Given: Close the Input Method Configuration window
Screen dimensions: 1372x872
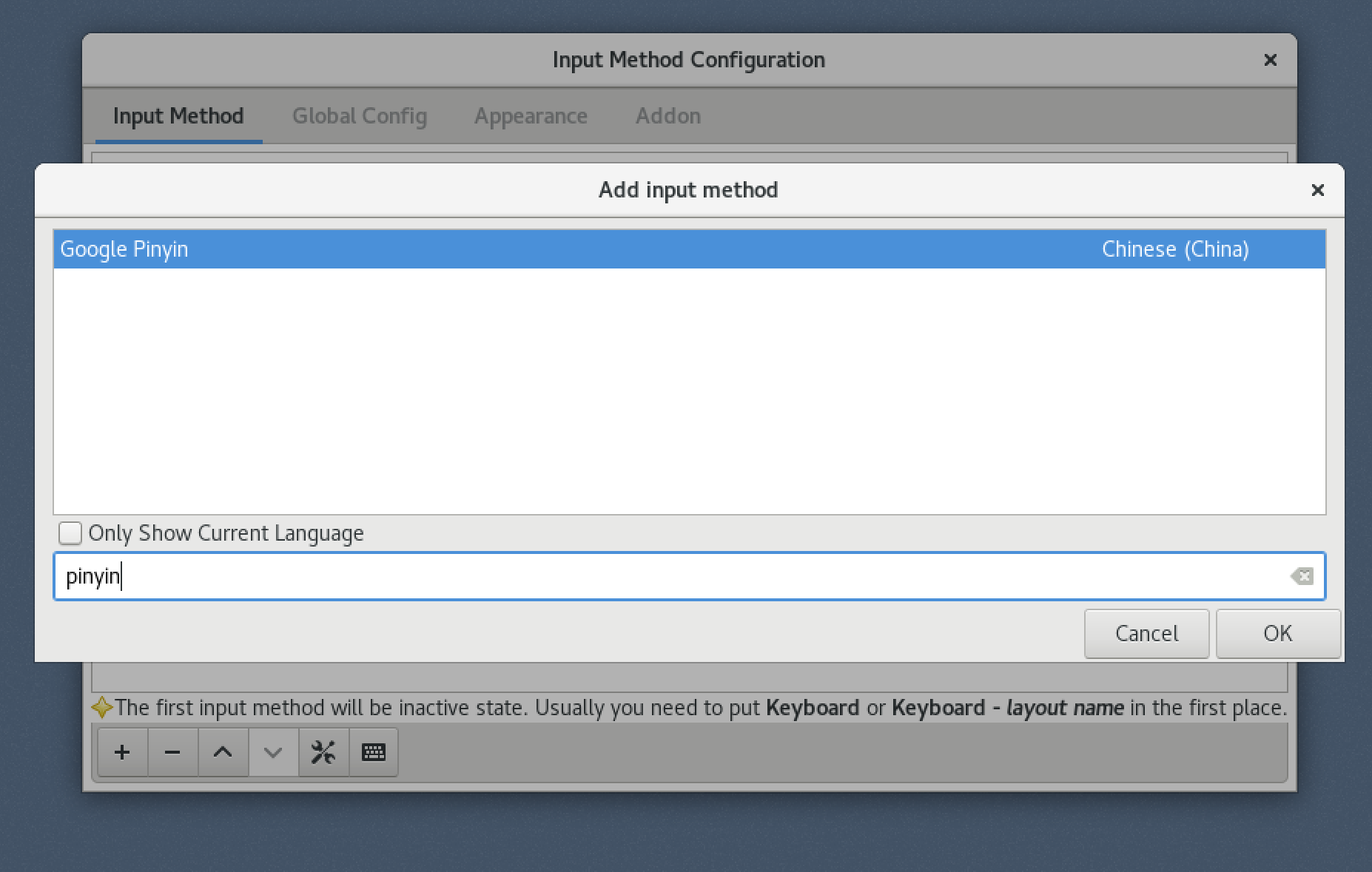Looking at the screenshot, I should point(1270,60).
